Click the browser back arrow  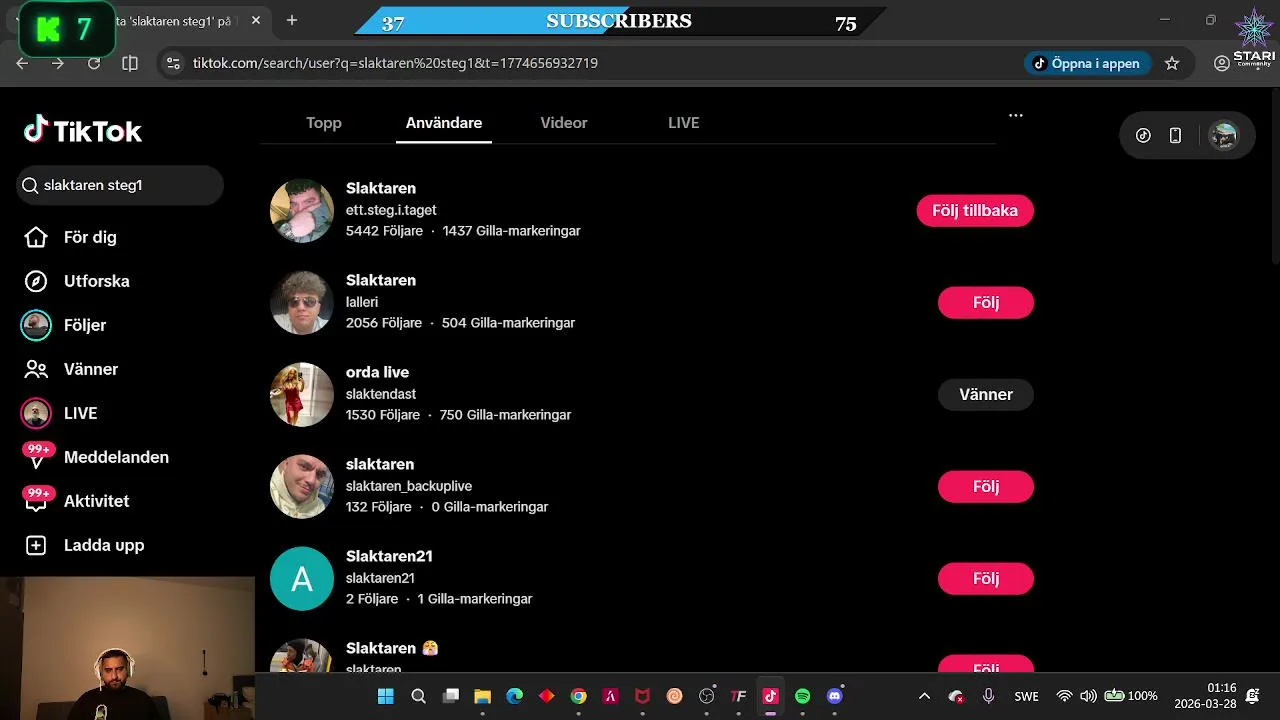22,63
